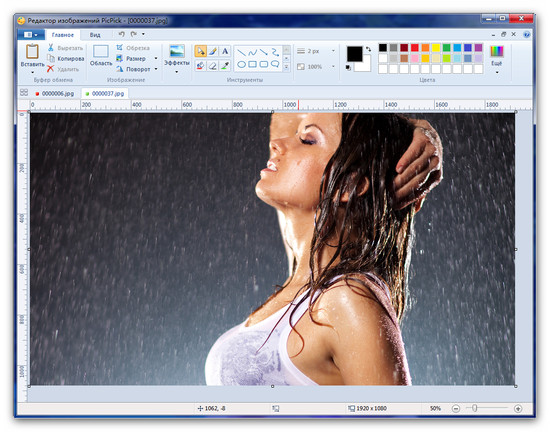550x432 pixels.
Task: Expand the shapes gallery more arrow
Action: 286,66
